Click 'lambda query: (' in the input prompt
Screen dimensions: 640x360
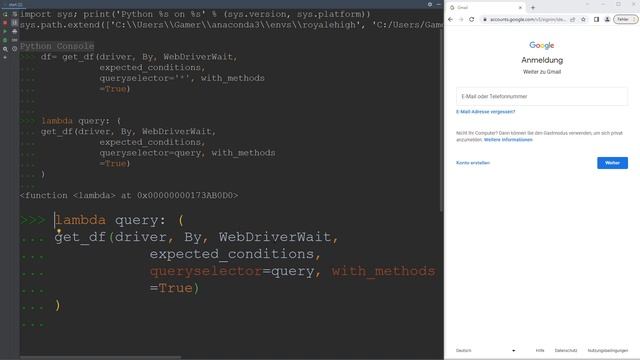click(x=119, y=220)
